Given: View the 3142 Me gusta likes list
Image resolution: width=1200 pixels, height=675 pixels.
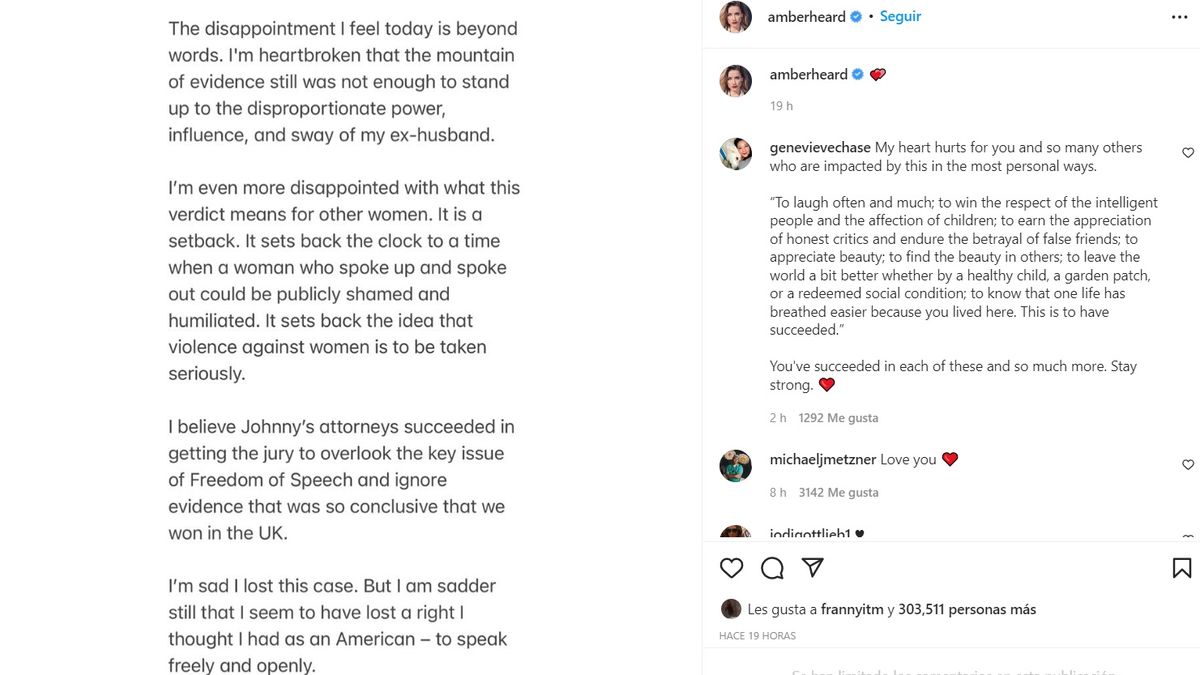Looking at the screenshot, I should pos(838,493).
